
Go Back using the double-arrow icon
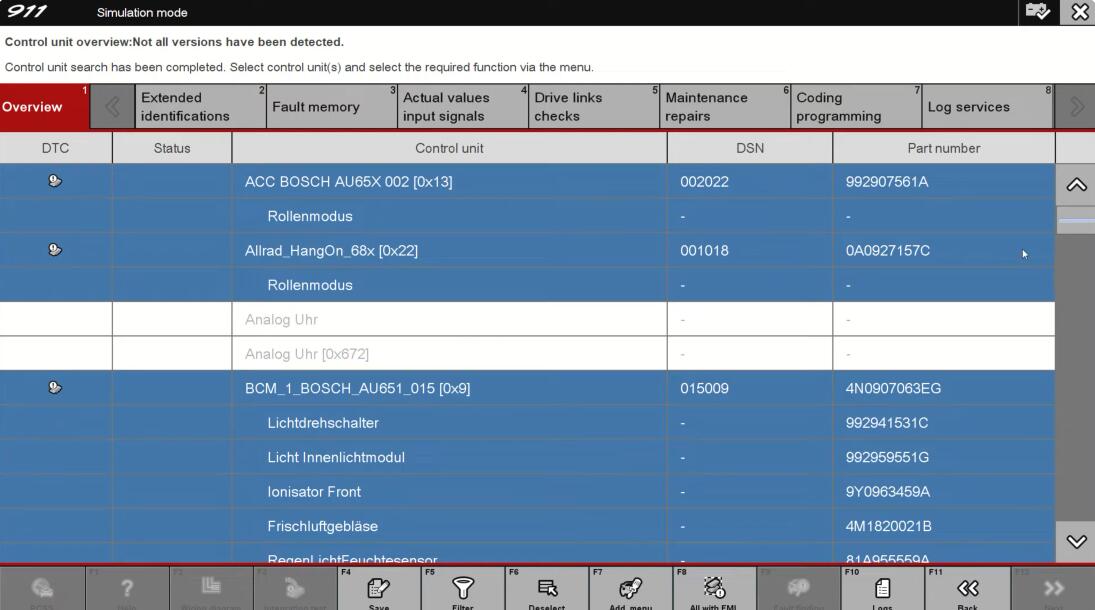[x=967, y=588]
